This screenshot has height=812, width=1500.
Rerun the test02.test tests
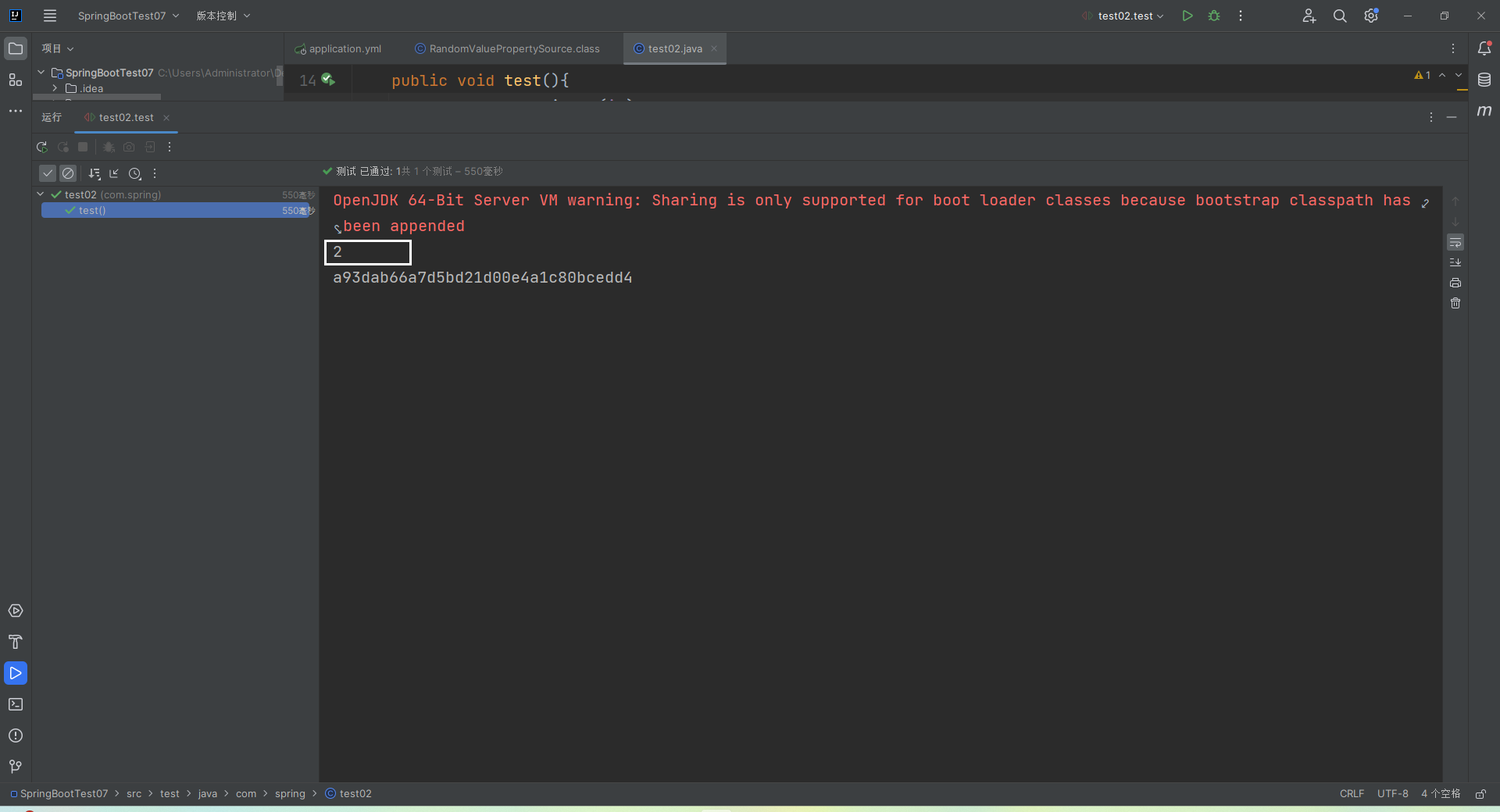click(x=42, y=147)
